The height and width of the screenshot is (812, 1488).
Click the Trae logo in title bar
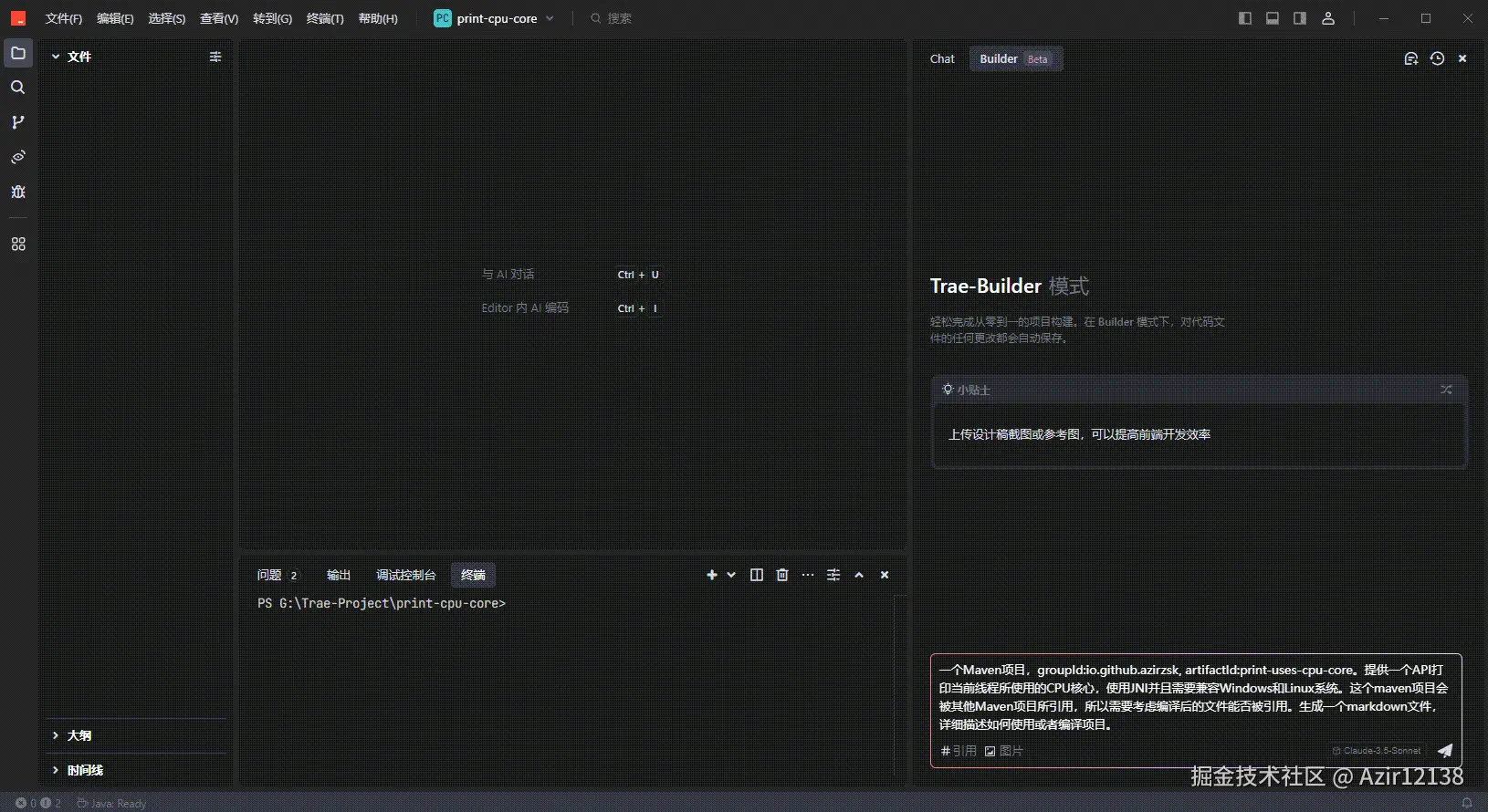click(18, 18)
